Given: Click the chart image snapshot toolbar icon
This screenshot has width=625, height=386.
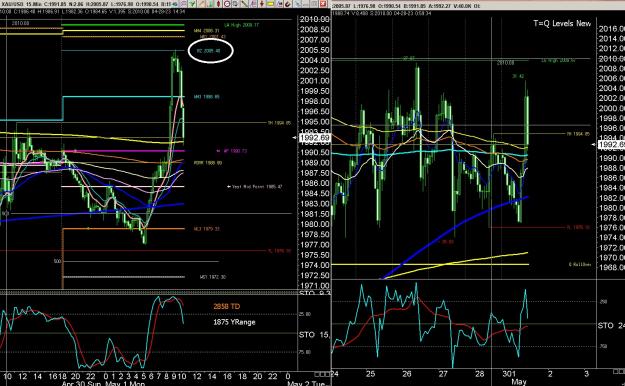Looking at the screenshot, I should (x=279, y=4).
